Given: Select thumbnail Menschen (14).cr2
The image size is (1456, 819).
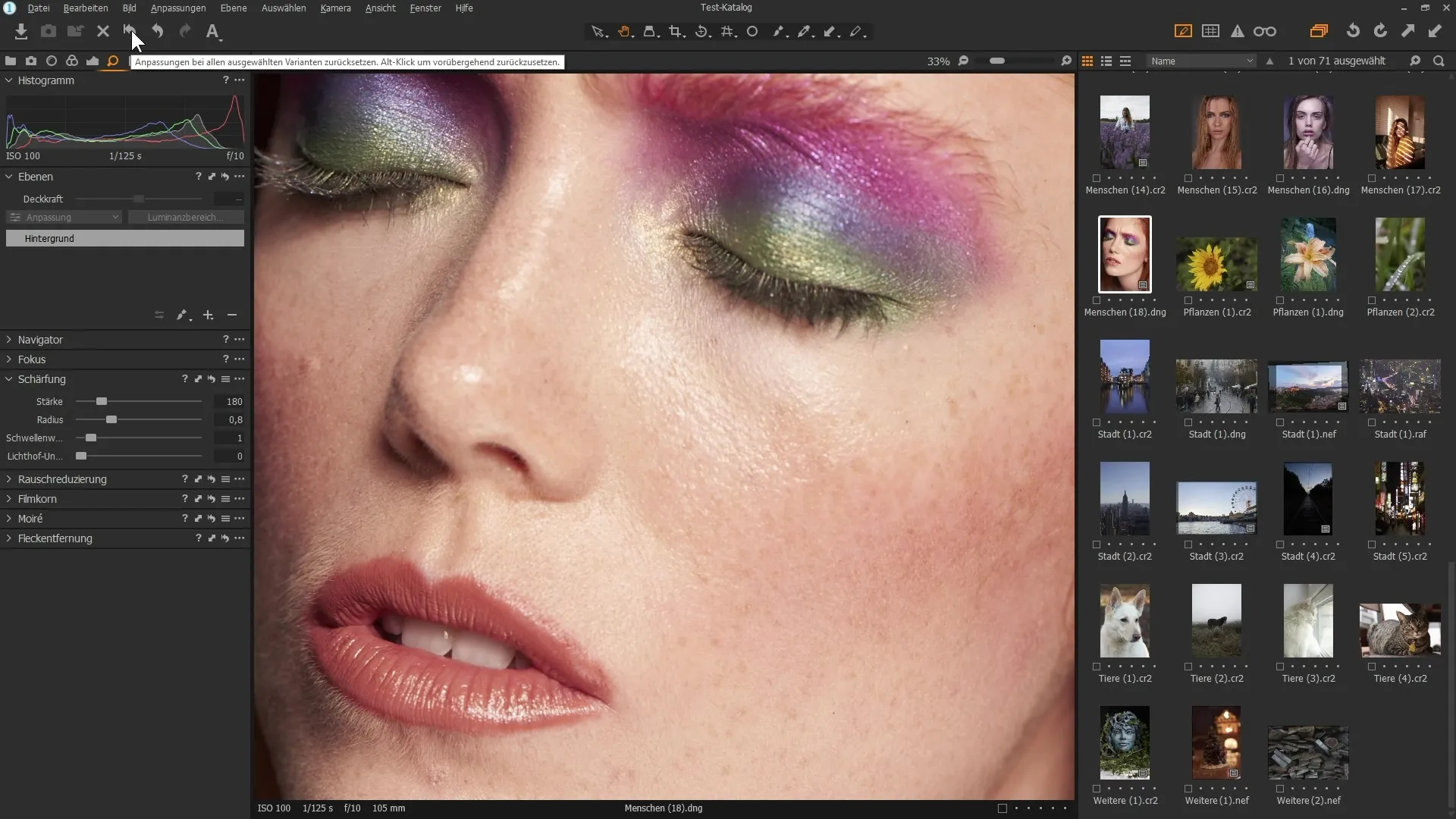Looking at the screenshot, I should [1125, 132].
